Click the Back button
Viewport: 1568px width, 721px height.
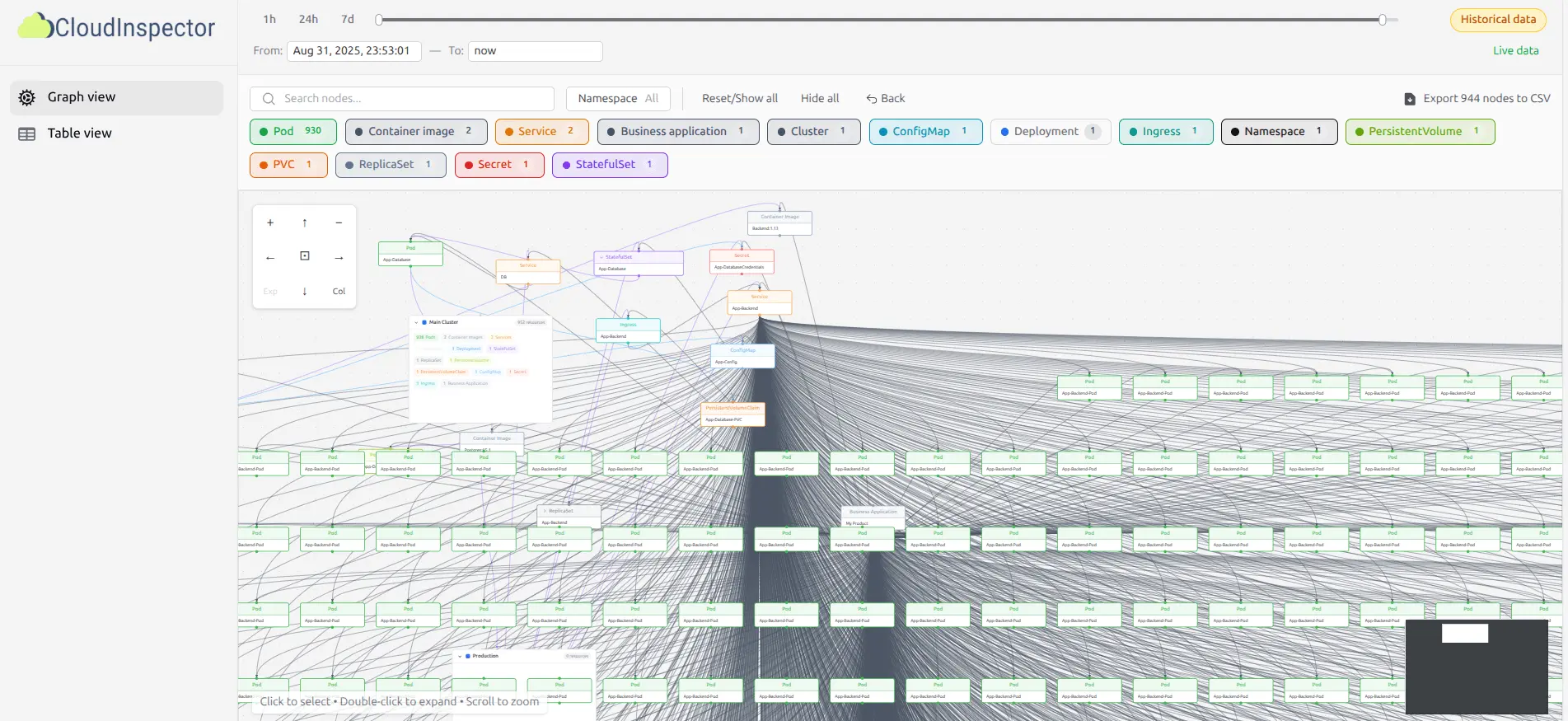[x=886, y=99]
